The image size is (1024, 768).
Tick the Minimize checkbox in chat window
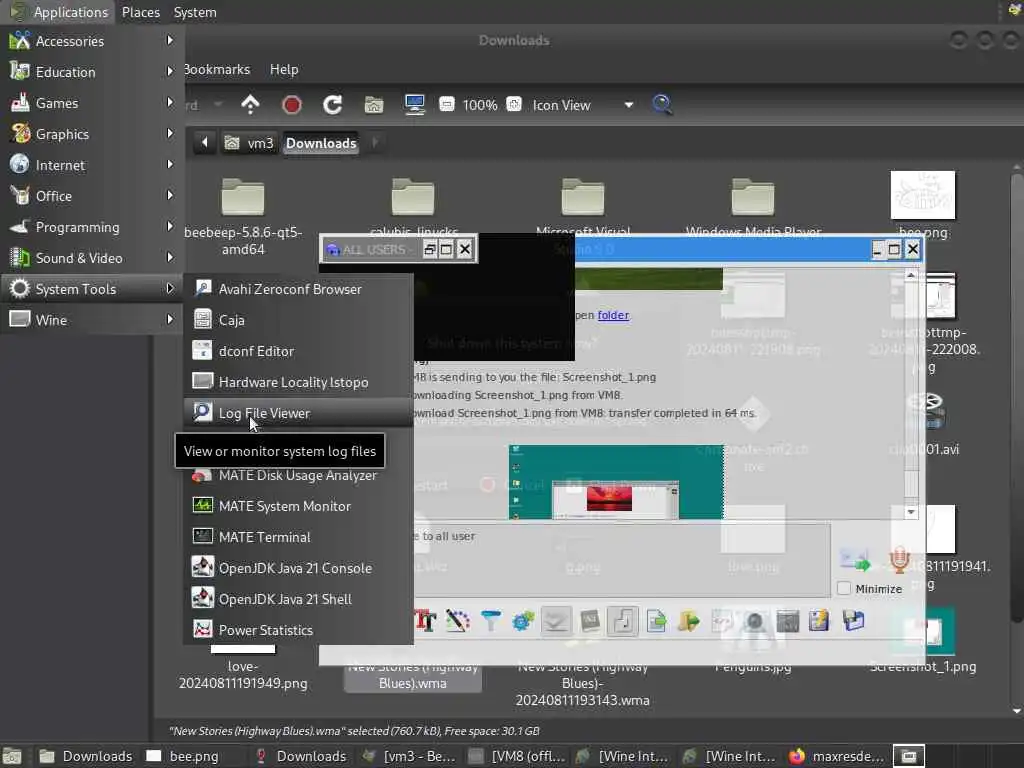click(844, 588)
